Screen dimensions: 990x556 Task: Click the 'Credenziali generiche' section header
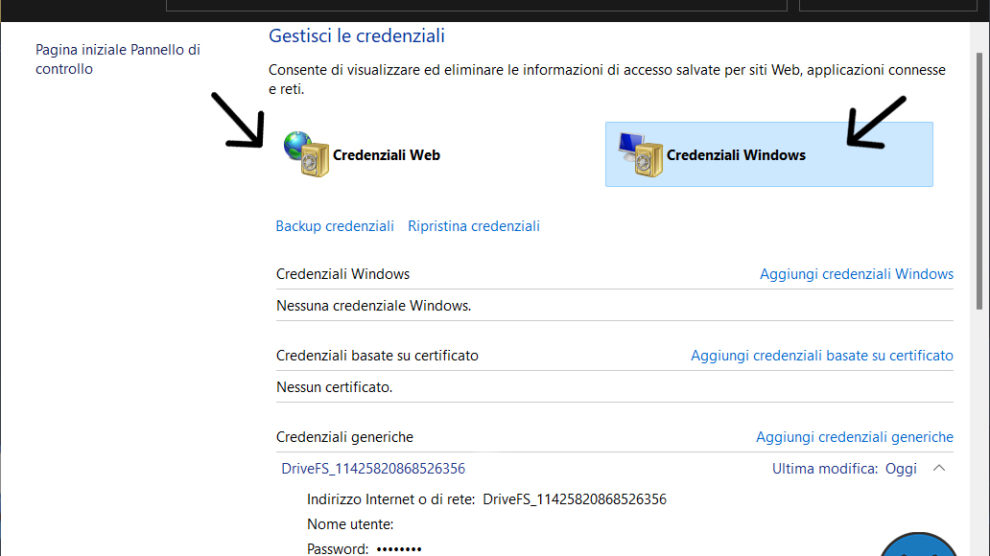(344, 437)
